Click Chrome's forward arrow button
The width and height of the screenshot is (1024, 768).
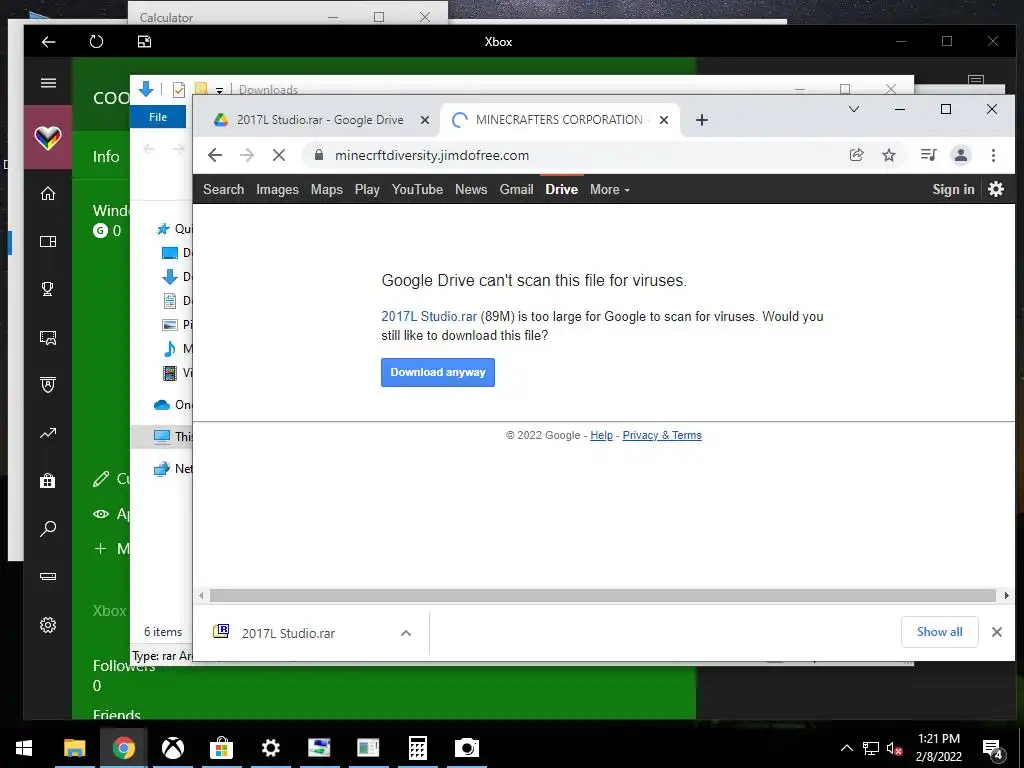pyautogui.click(x=247, y=155)
